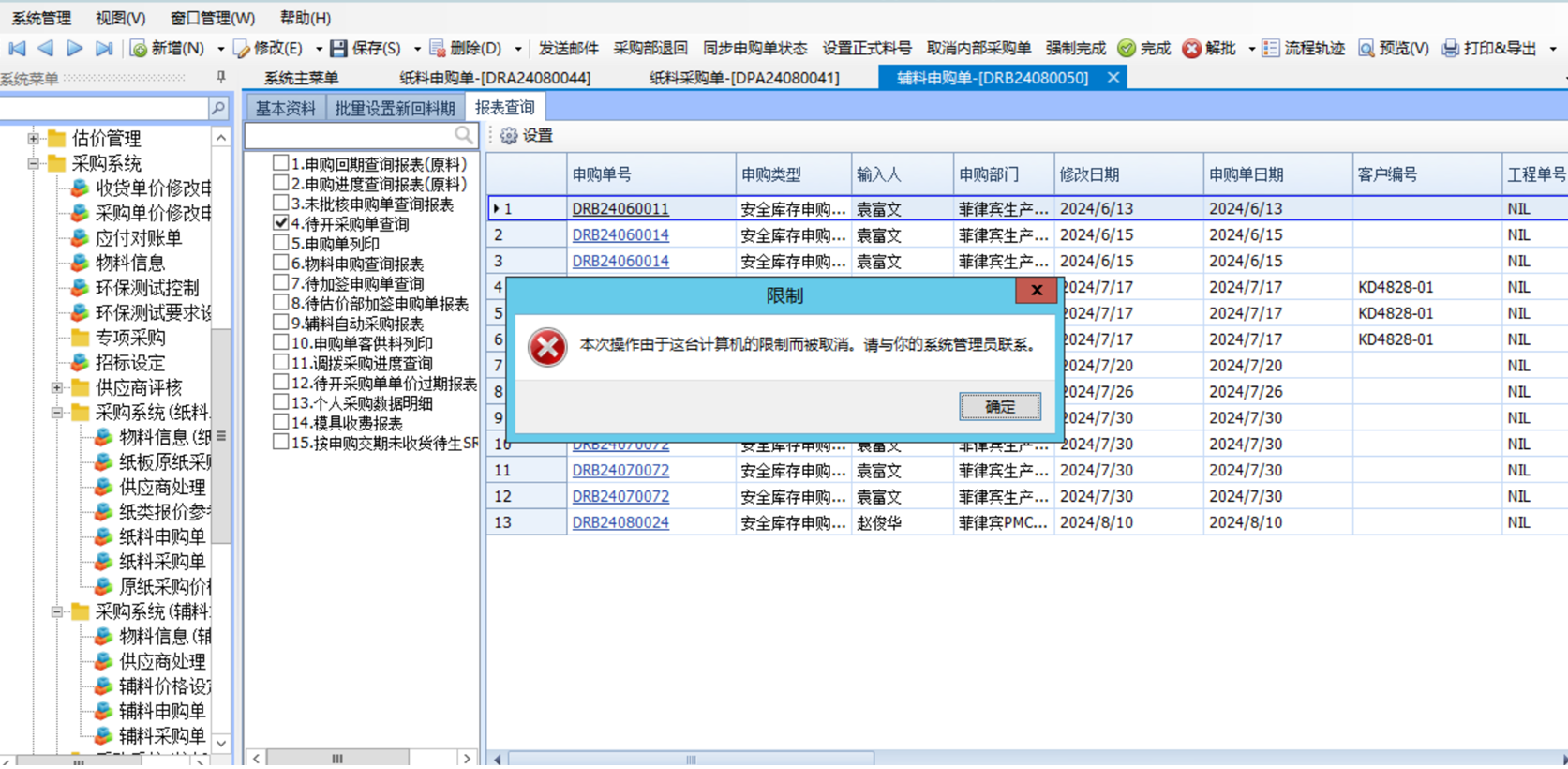Open dropdown arrow next to 保存(S)
Viewport: 1568px width, 769px height.
[x=417, y=49]
